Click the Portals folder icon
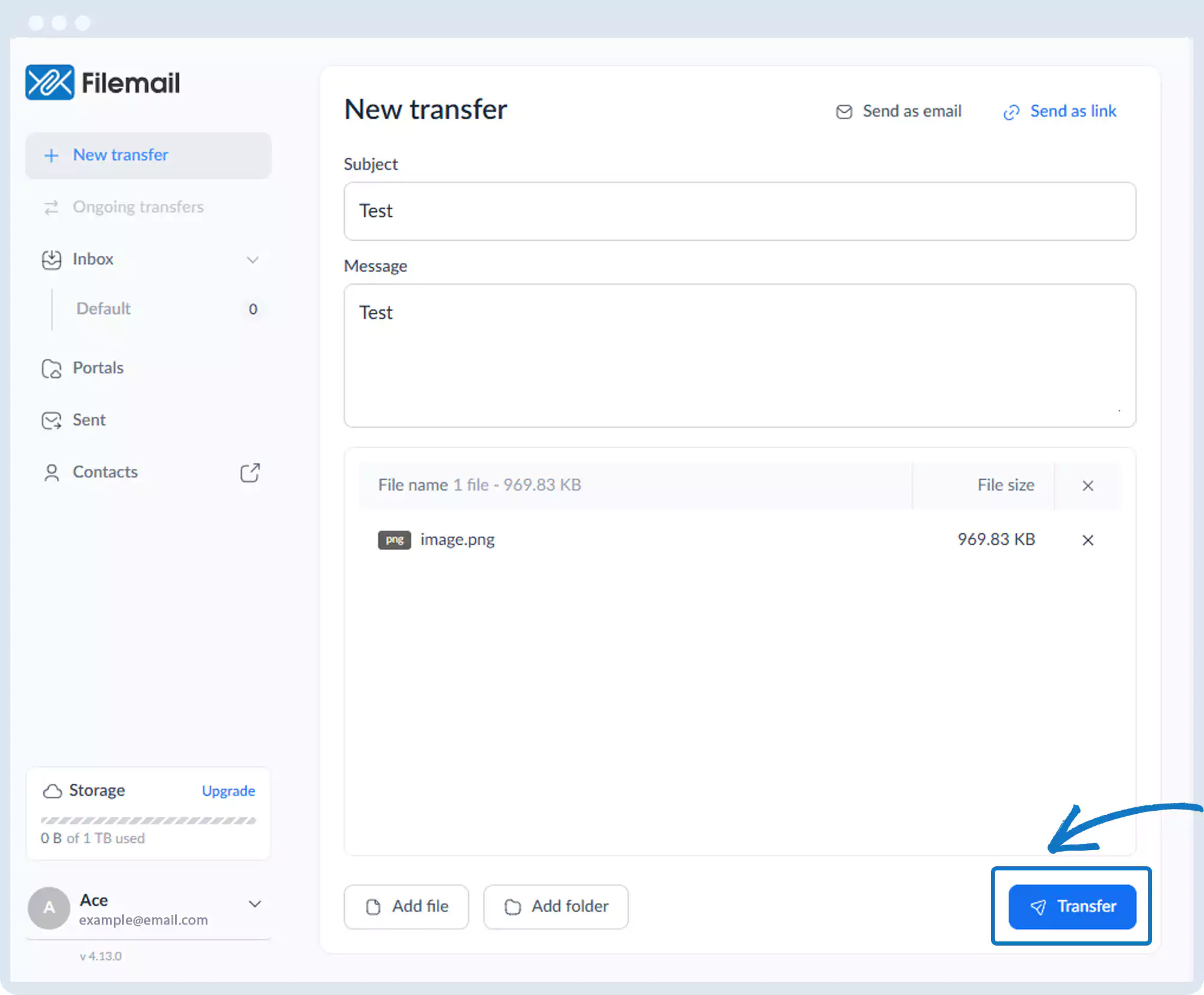 tap(51, 368)
